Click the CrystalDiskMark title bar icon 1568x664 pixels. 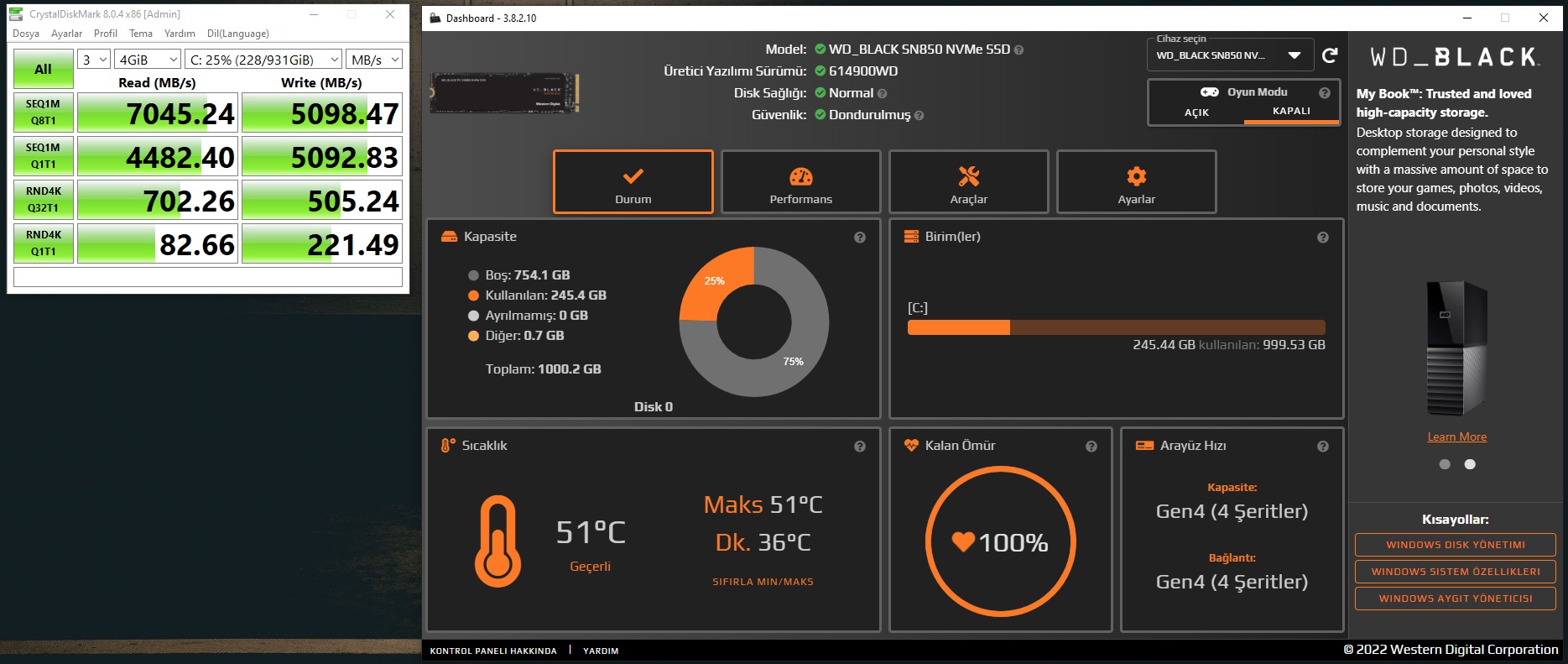(x=16, y=13)
